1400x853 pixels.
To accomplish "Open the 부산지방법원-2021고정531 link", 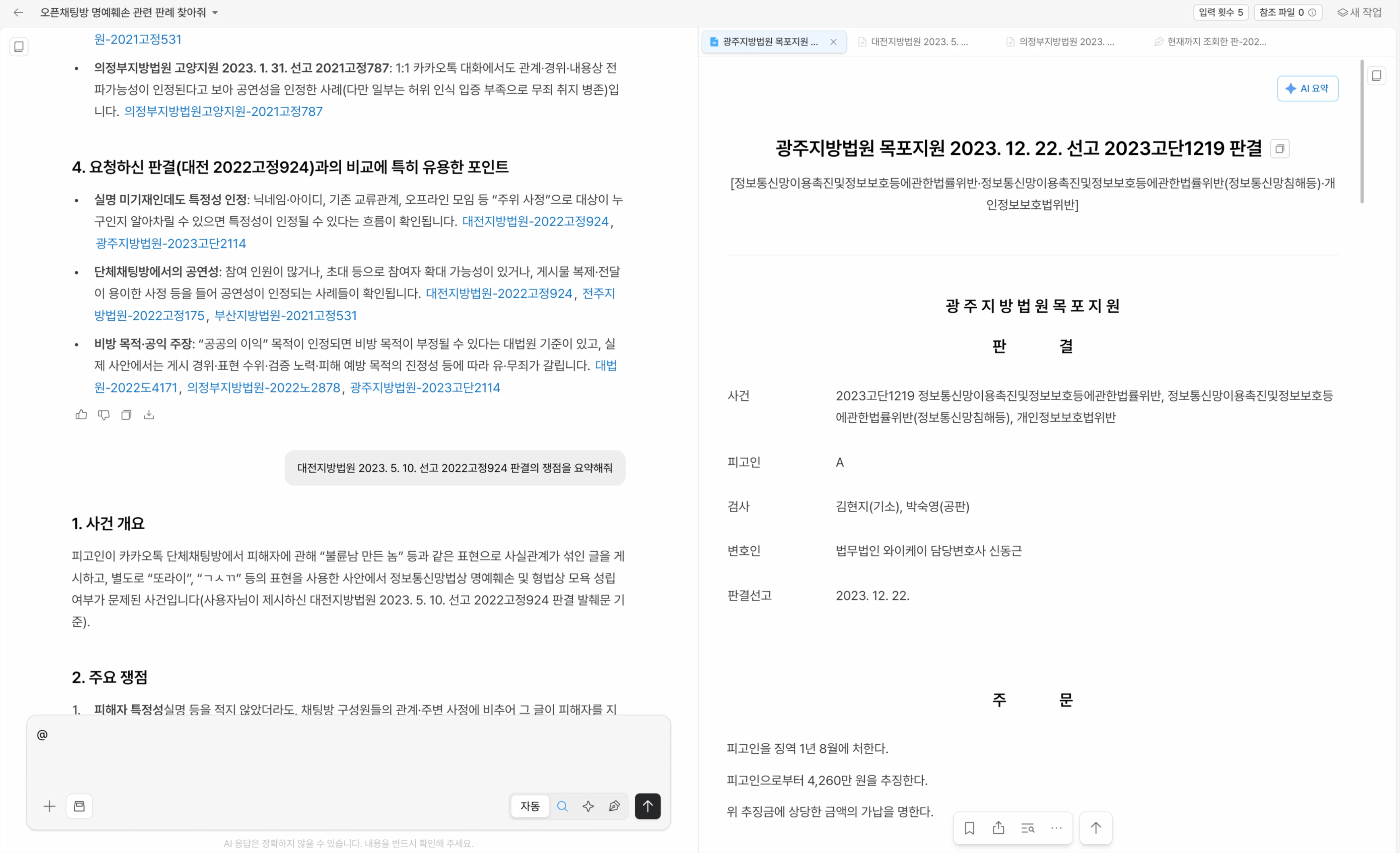I will click(285, 315).
